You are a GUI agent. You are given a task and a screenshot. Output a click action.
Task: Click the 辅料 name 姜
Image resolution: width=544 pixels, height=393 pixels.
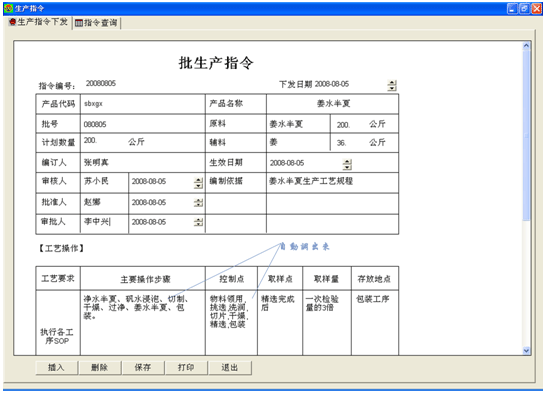298,142
